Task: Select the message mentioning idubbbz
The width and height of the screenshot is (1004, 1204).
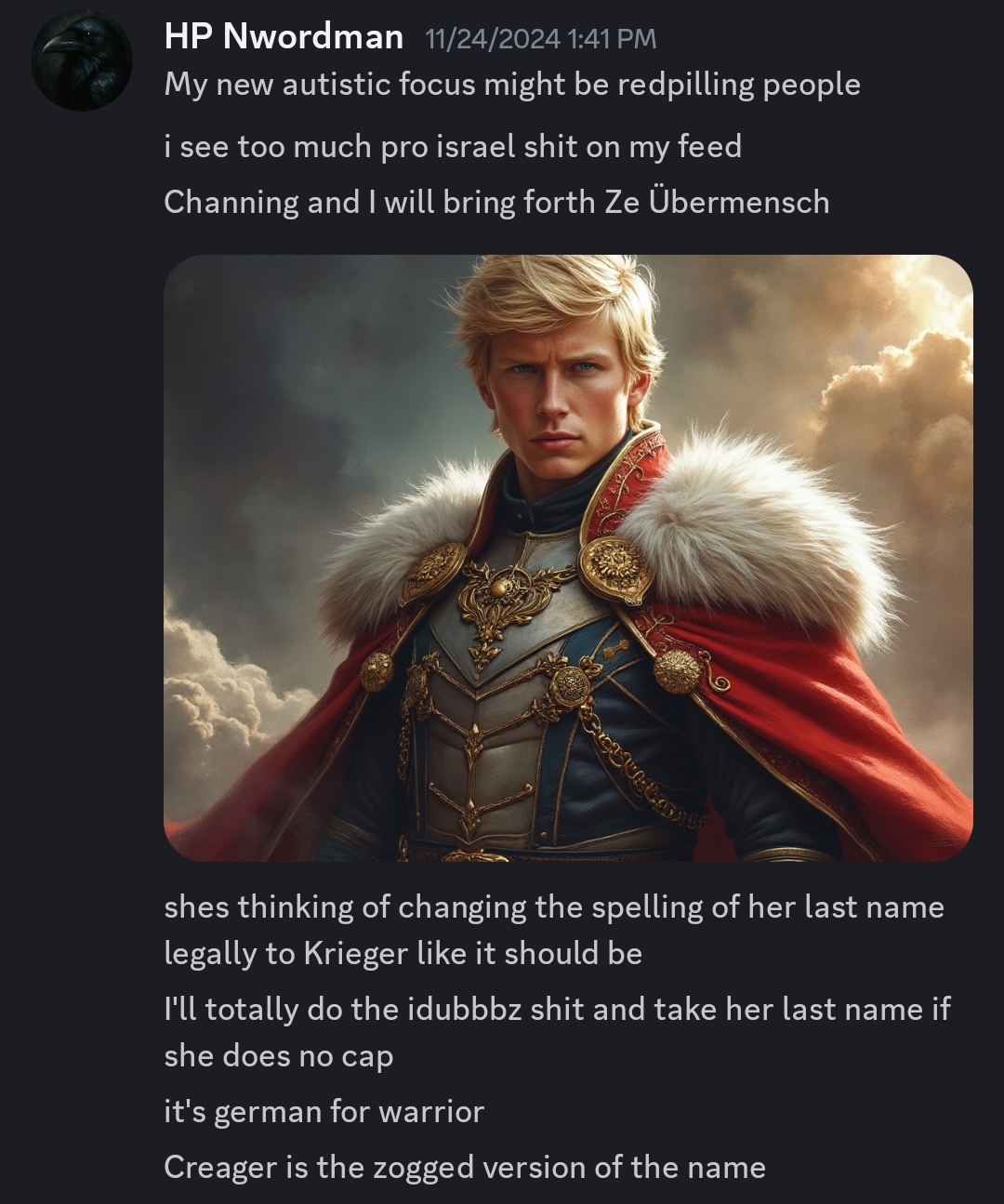Action: coord(557,1032)
